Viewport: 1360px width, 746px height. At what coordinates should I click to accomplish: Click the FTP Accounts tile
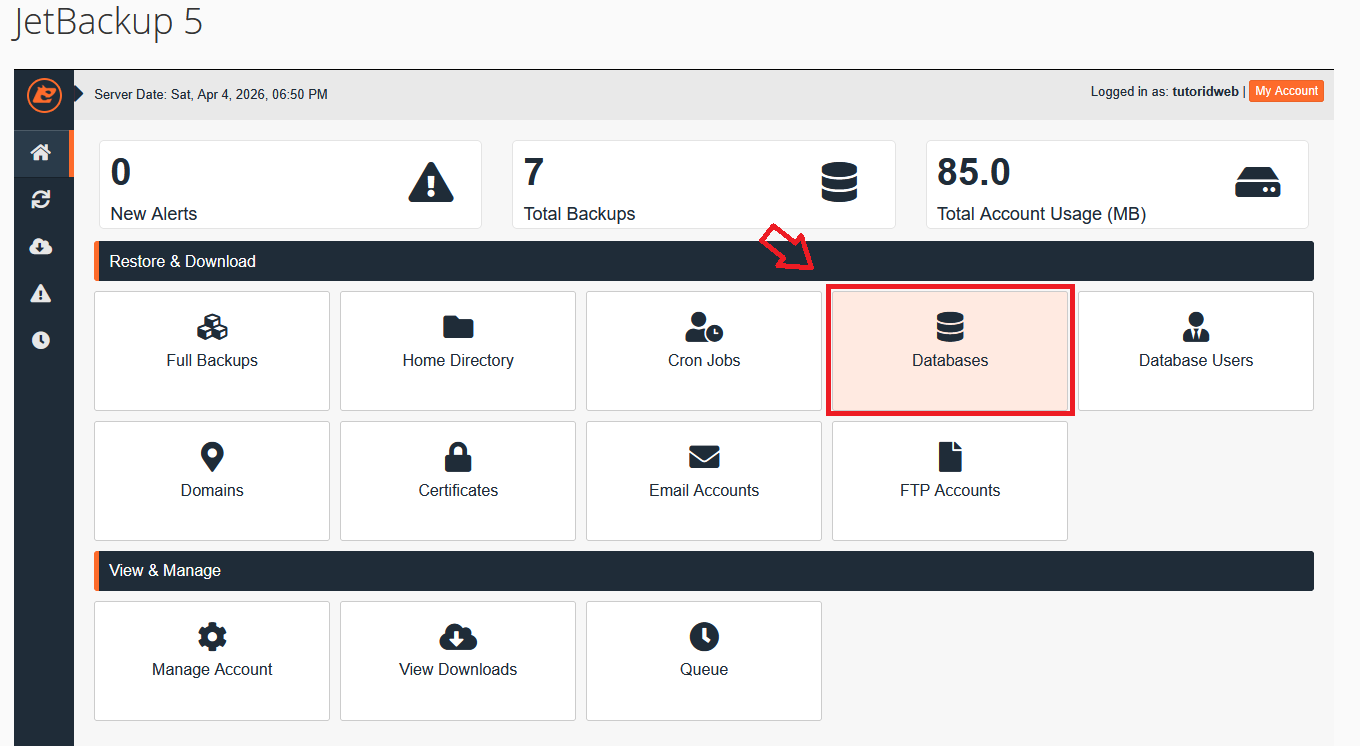[949, 481]
